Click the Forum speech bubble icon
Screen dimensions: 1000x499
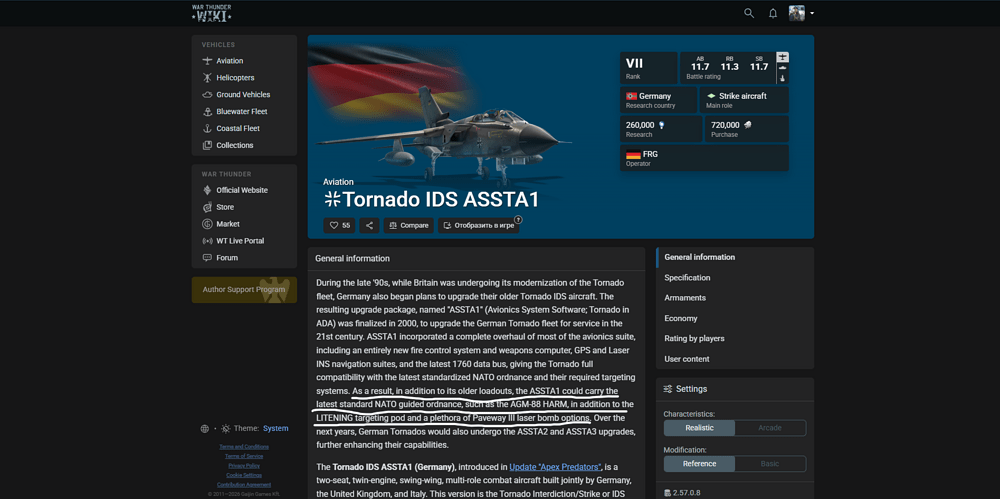coord(207,258)
